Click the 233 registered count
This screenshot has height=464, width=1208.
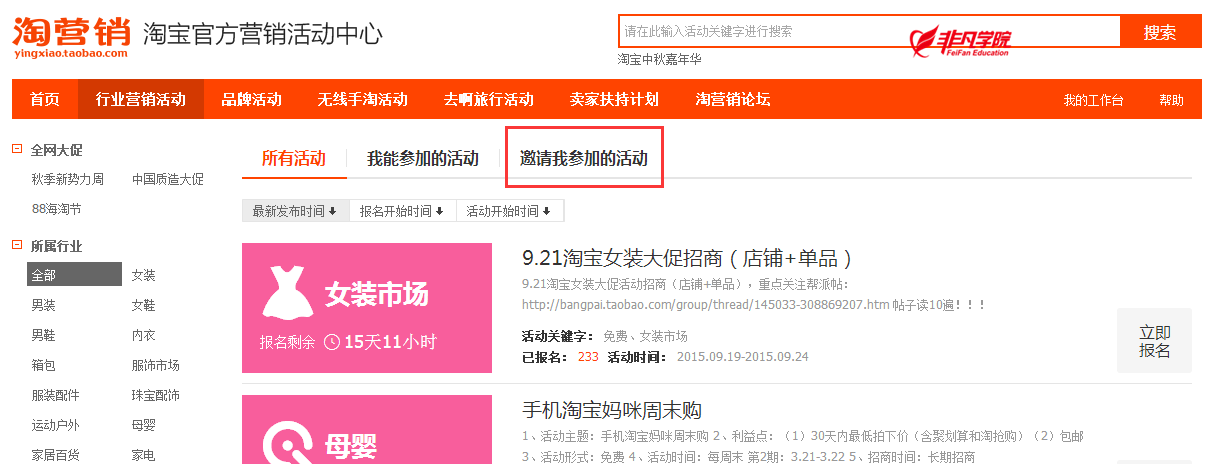(588, 357)
